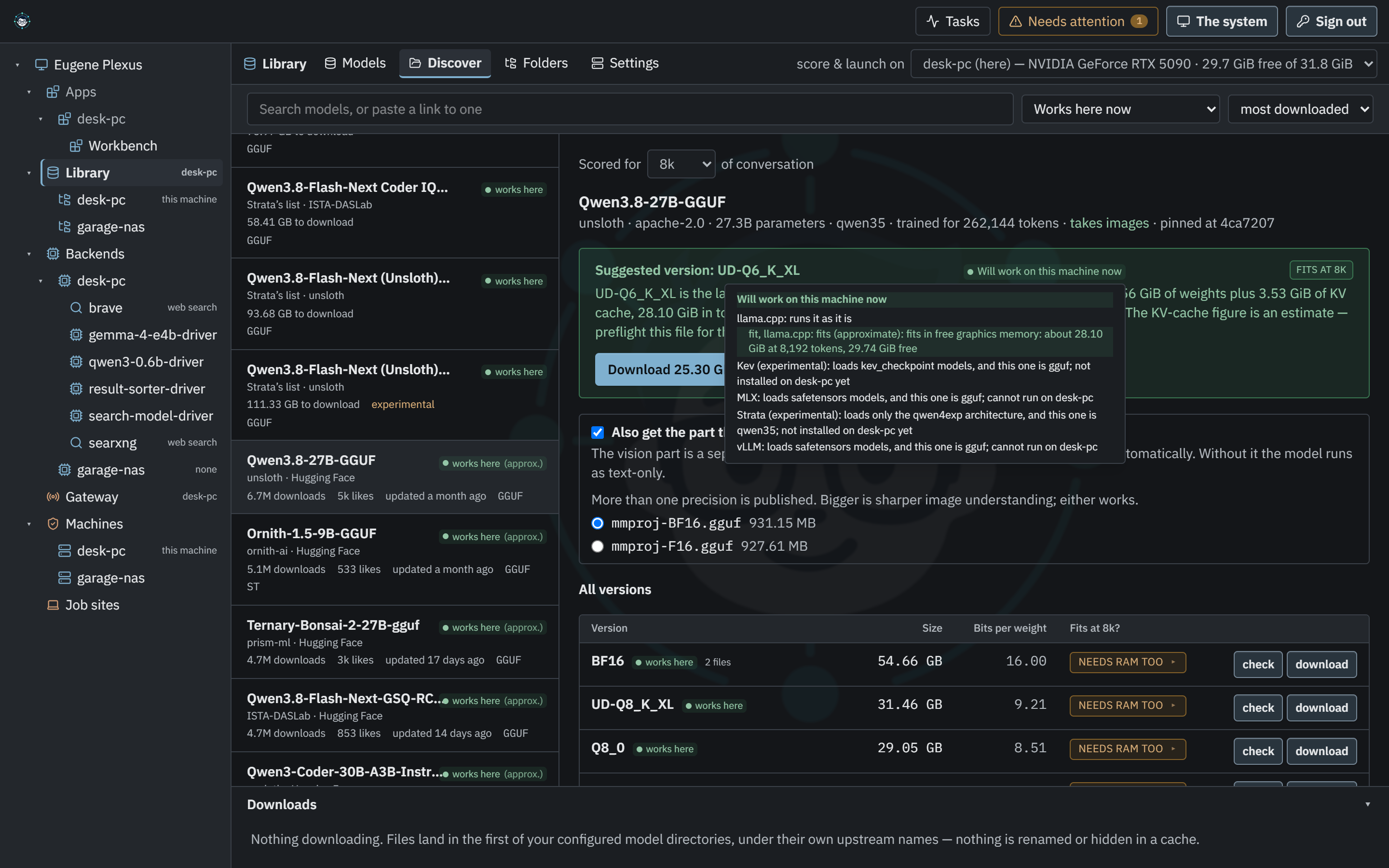The width and height of the screenshot is (1389, 868).
Task: Click download for BF16 version
Action: (1321, 664)
